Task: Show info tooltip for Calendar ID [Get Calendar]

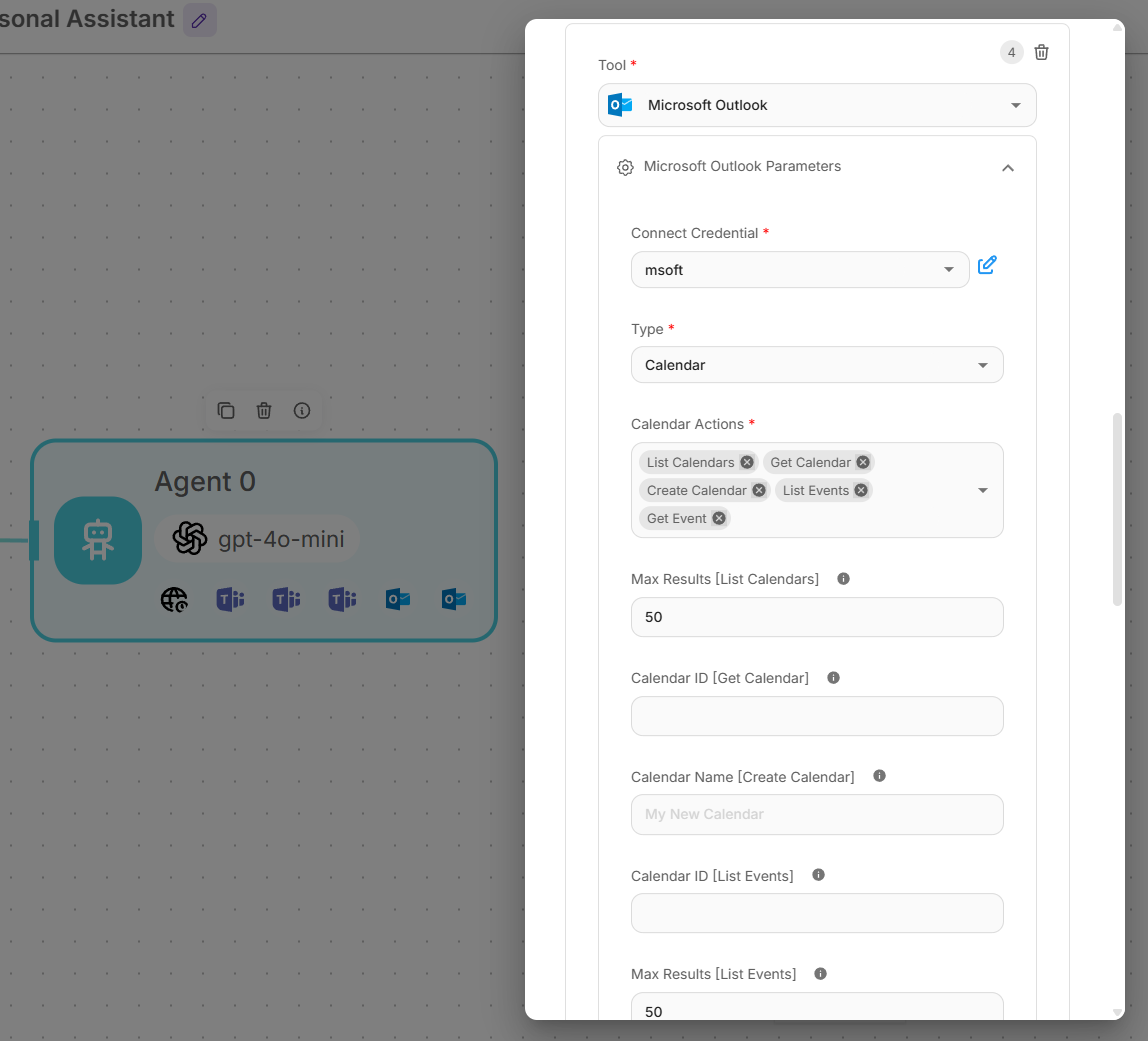Action: [x=833, y=678]
